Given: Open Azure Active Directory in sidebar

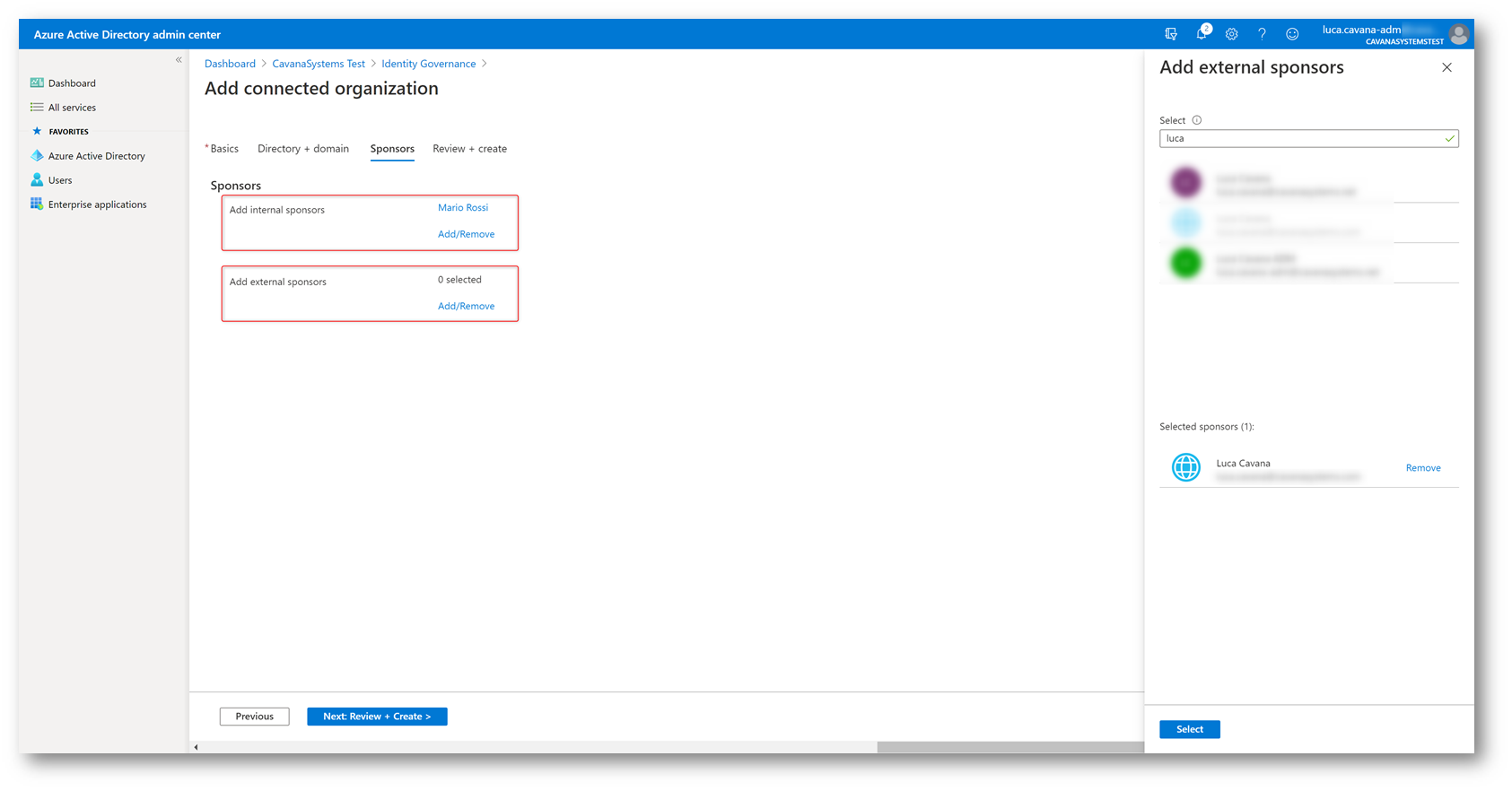Looking at the screenshot, I should tap(97, 156).
